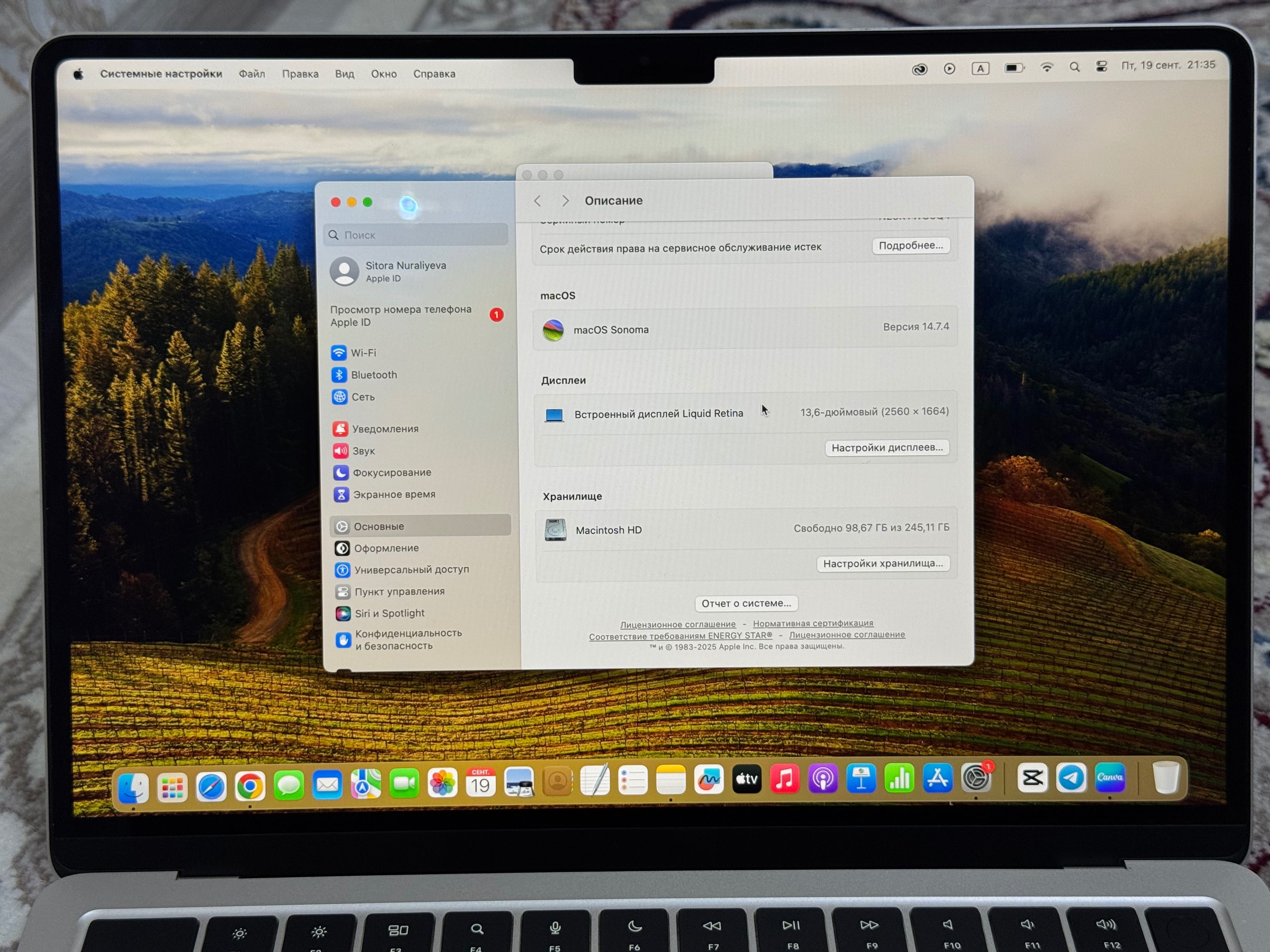This screenshot has width=1270, height=952.
Task: Click the Отчет о системе… button
Action: (747, 603)
